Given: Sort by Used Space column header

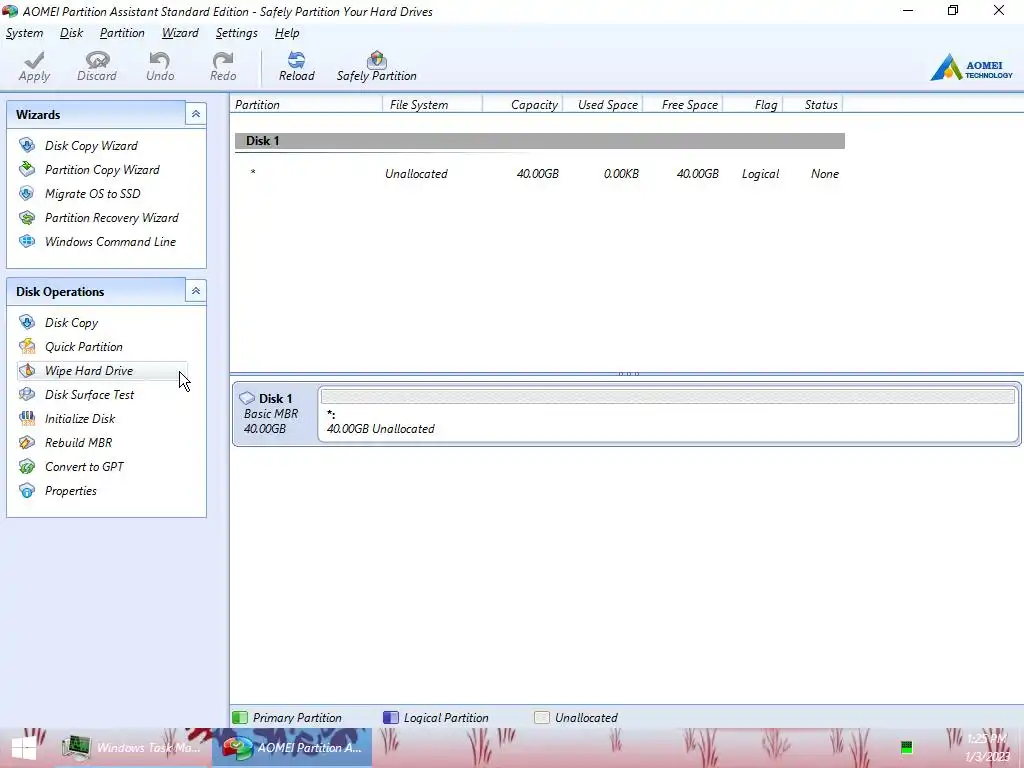Looking at the screenshot, I should click(602, 104).
